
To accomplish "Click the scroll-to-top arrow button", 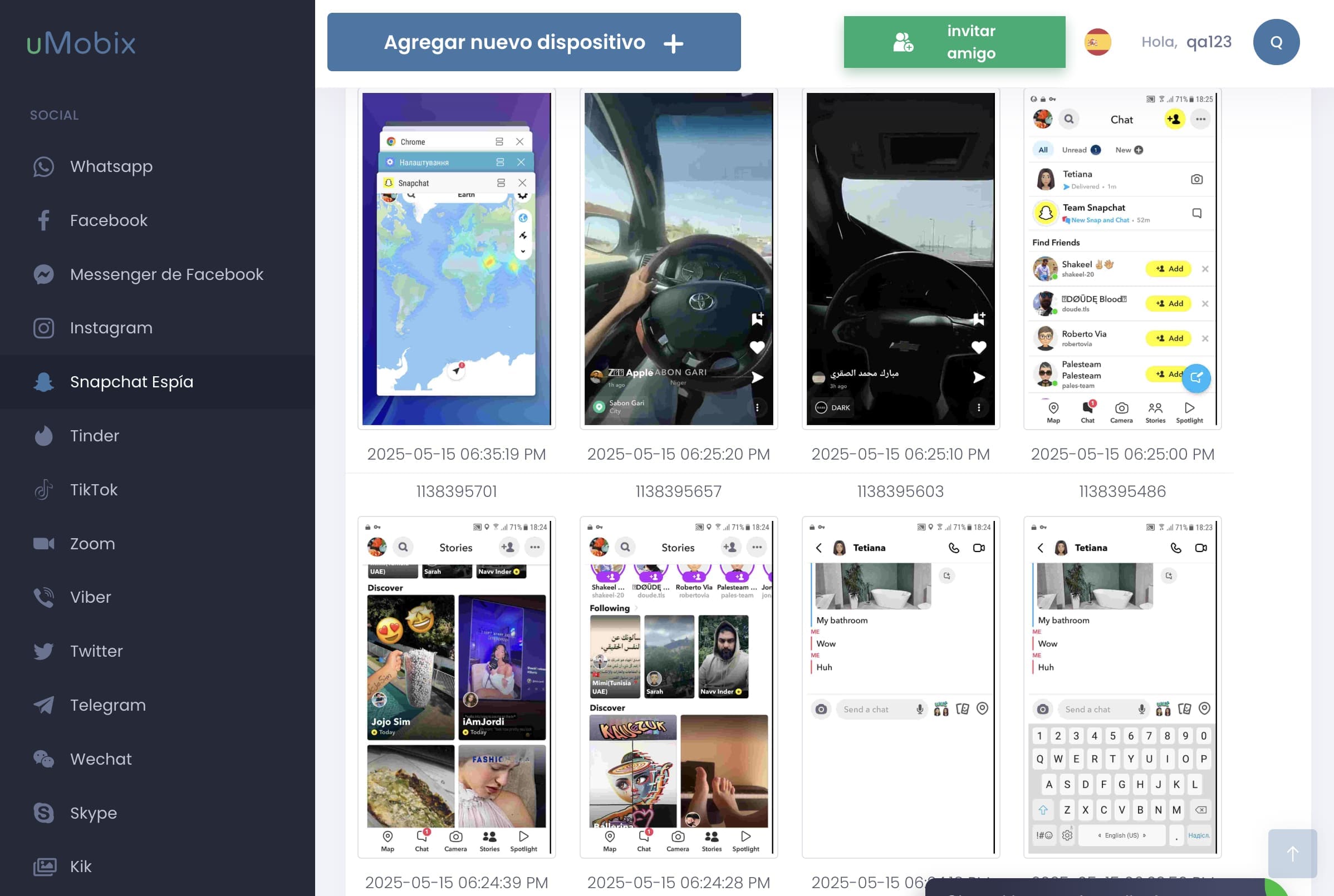I will (x=1292, y=854).
